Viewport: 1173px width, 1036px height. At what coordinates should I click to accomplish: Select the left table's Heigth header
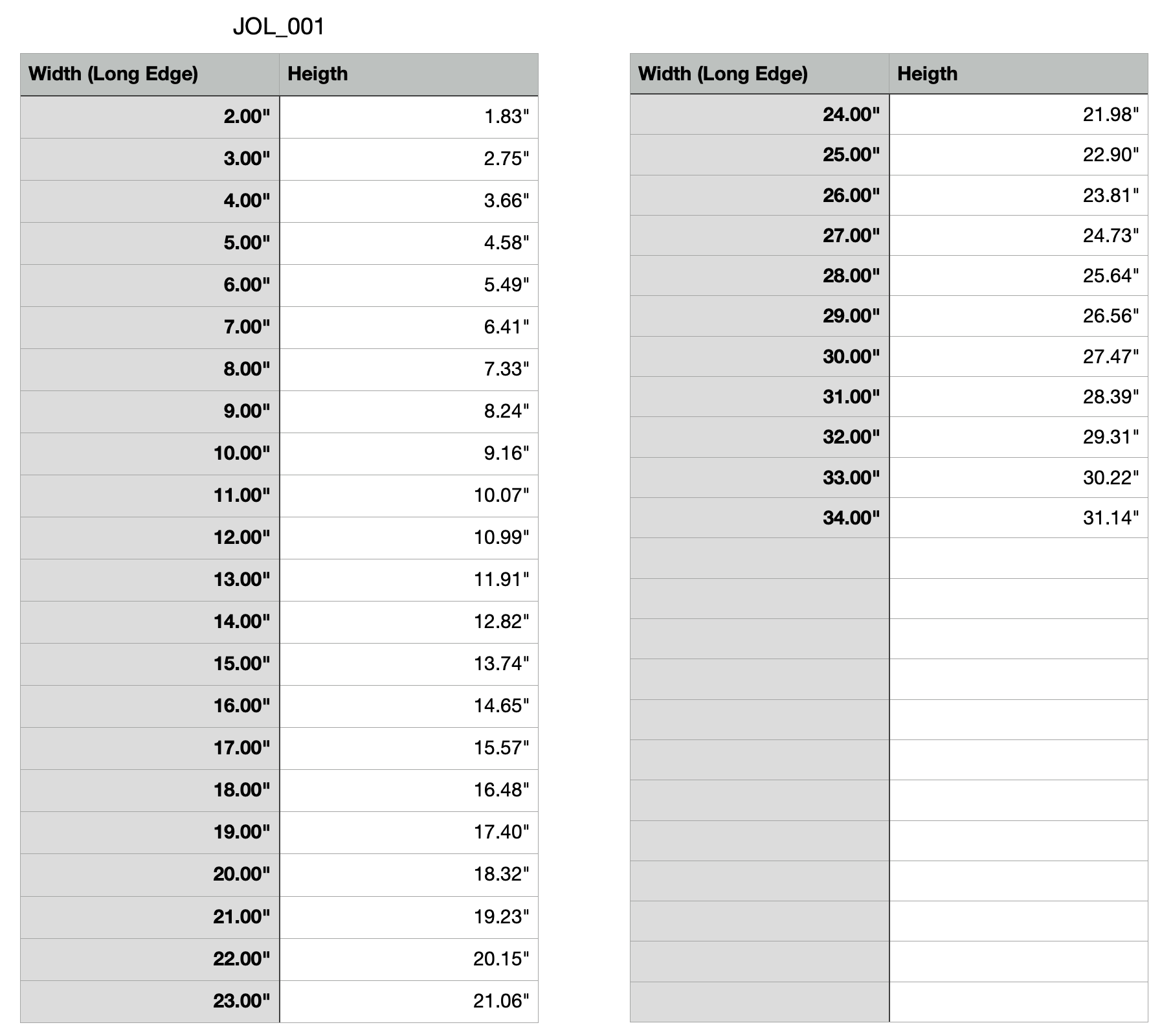[x=317, y=74]
